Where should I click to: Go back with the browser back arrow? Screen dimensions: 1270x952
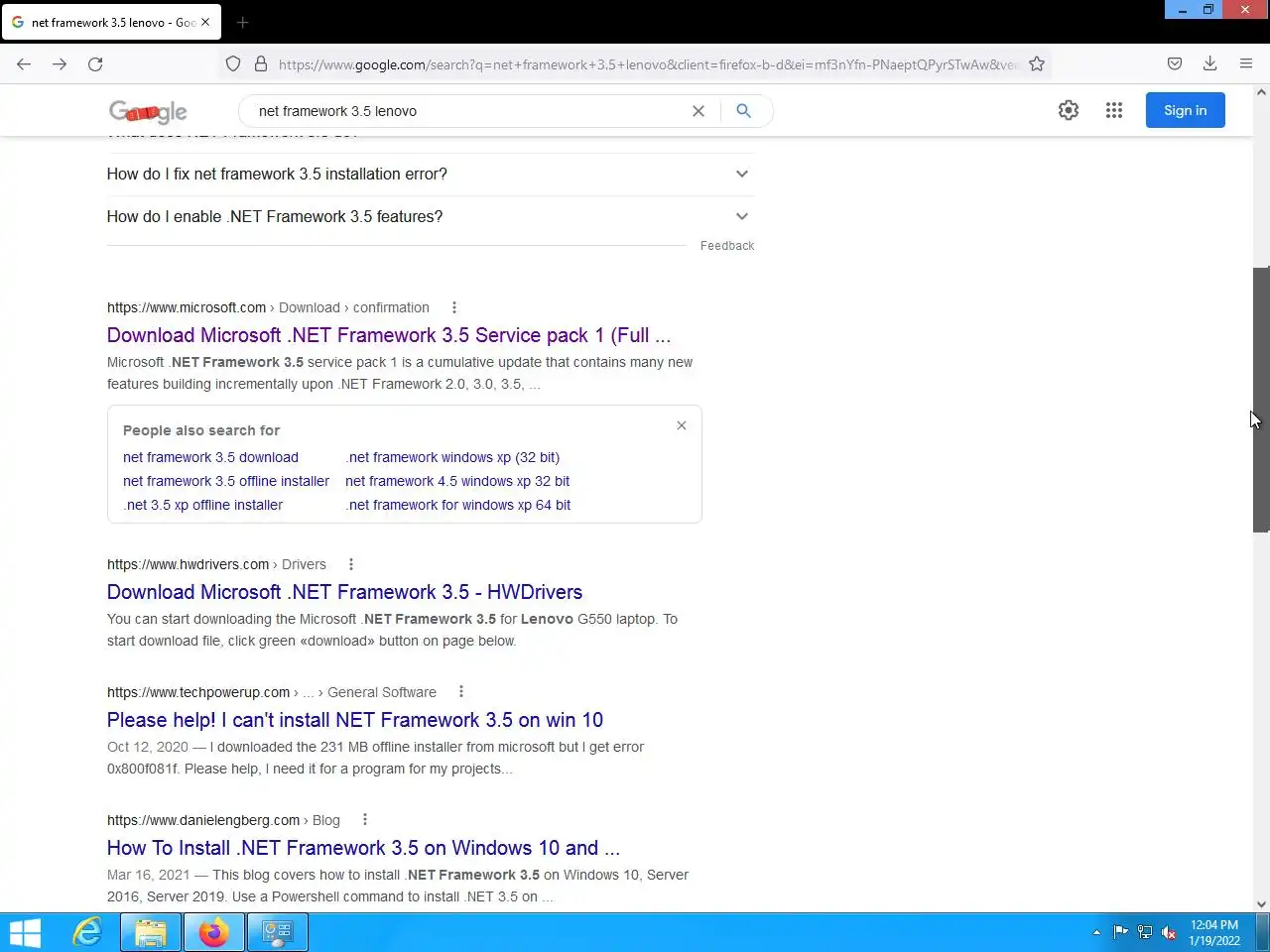[x=24, y=63]
